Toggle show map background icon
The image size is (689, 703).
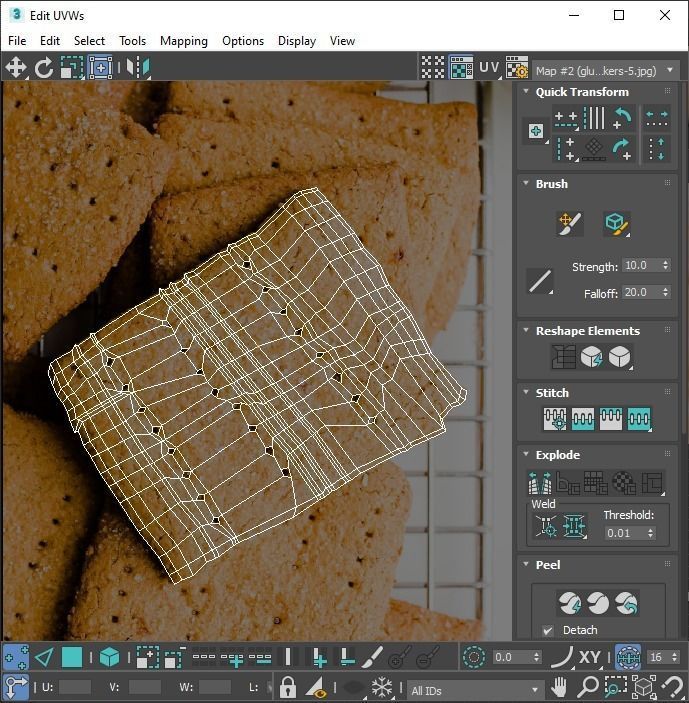[461, 68]
